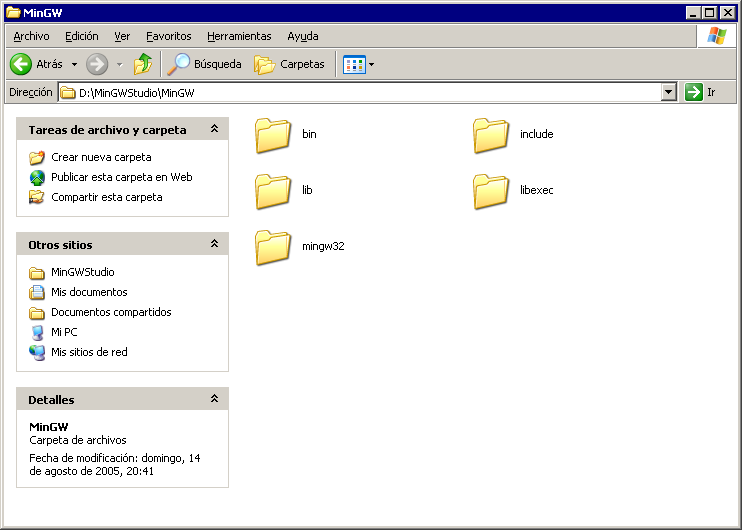Collapse Tareas de archivo y carpeta panel
742x530 pixels.
(x=214, y=129)
